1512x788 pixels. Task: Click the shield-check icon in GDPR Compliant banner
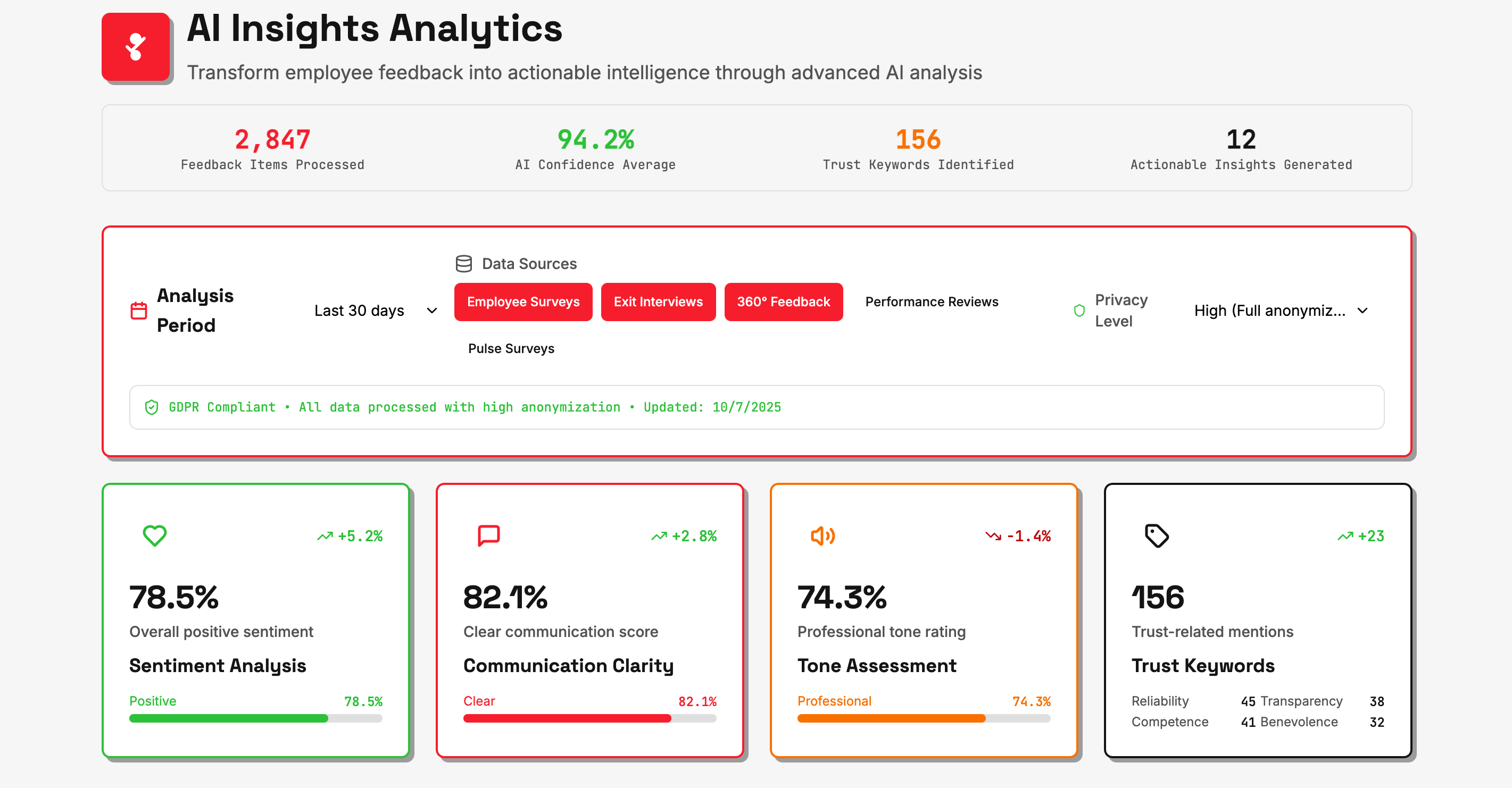point(152,407)
